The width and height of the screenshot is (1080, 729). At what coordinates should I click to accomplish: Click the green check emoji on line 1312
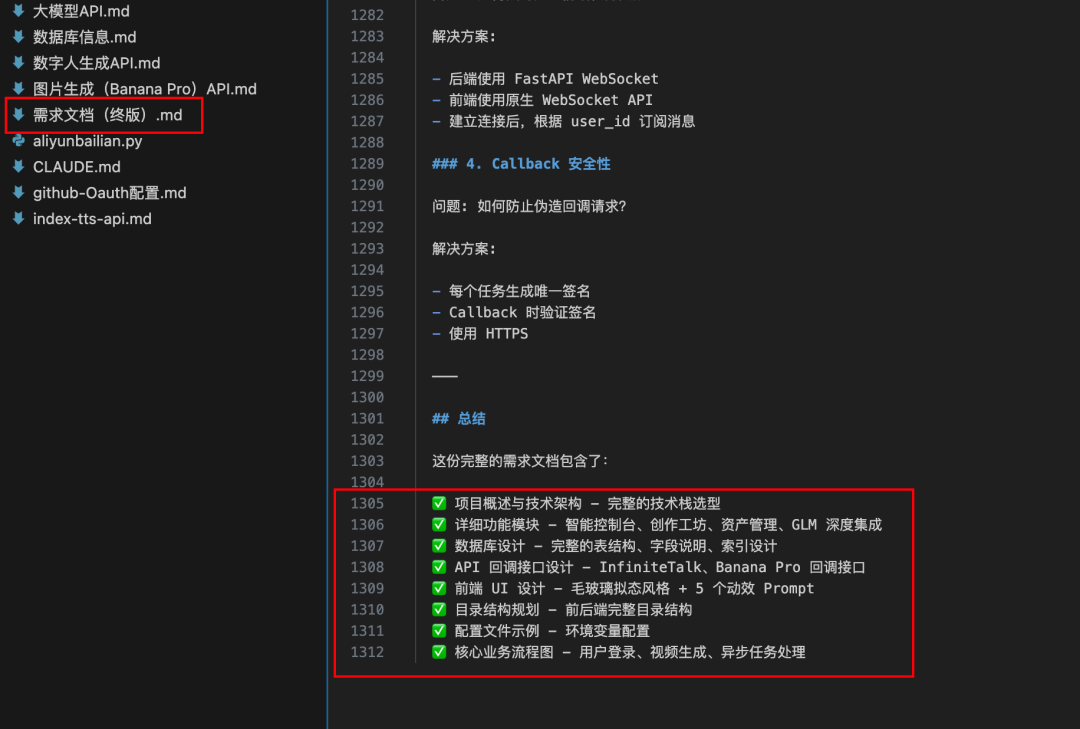pos(439,652)
